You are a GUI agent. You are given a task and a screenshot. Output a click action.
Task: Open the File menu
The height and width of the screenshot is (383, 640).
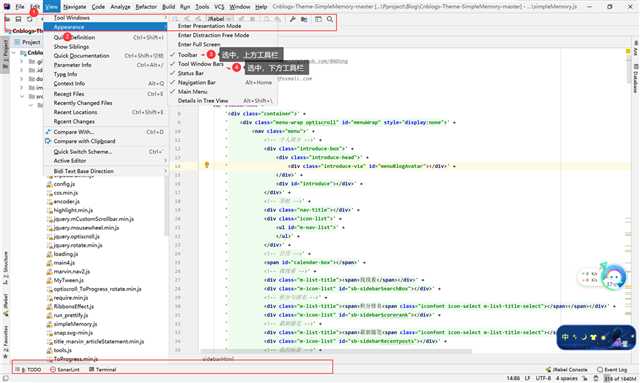pyautogui.click(x=20, y=7)
